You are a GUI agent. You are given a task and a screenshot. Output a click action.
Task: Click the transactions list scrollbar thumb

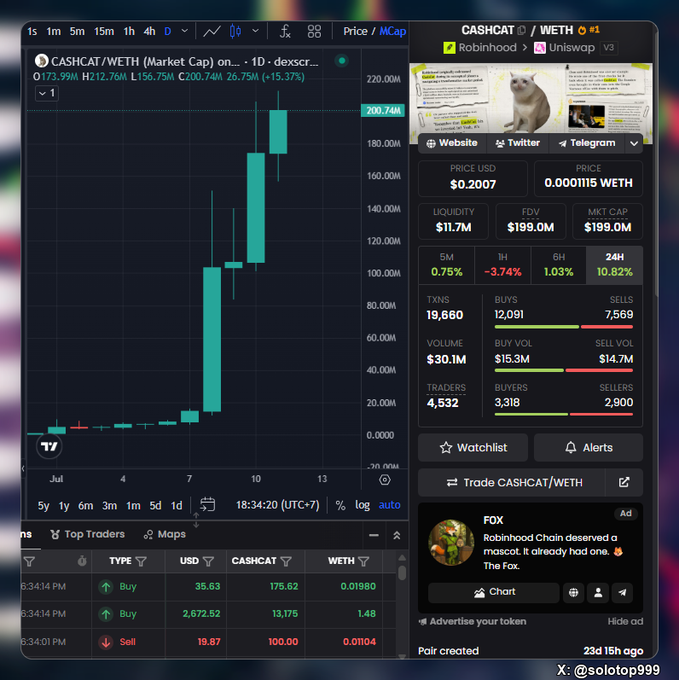pos(402,572)
